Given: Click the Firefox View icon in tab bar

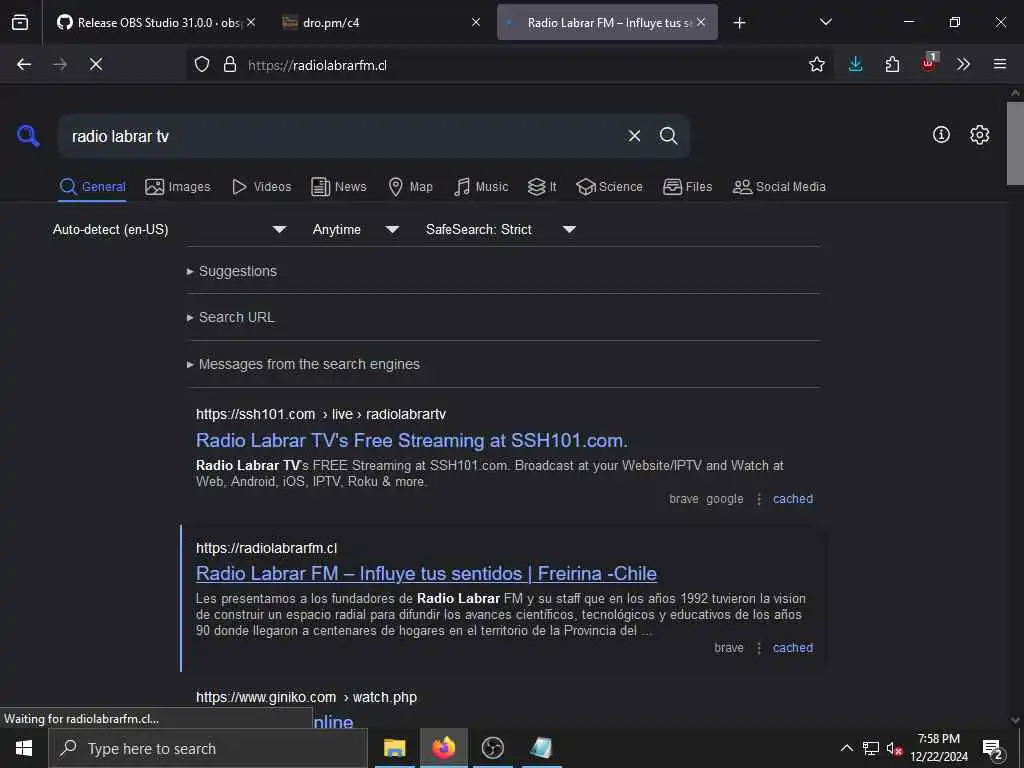Looking at the screenshot, I should click(20, 22).
